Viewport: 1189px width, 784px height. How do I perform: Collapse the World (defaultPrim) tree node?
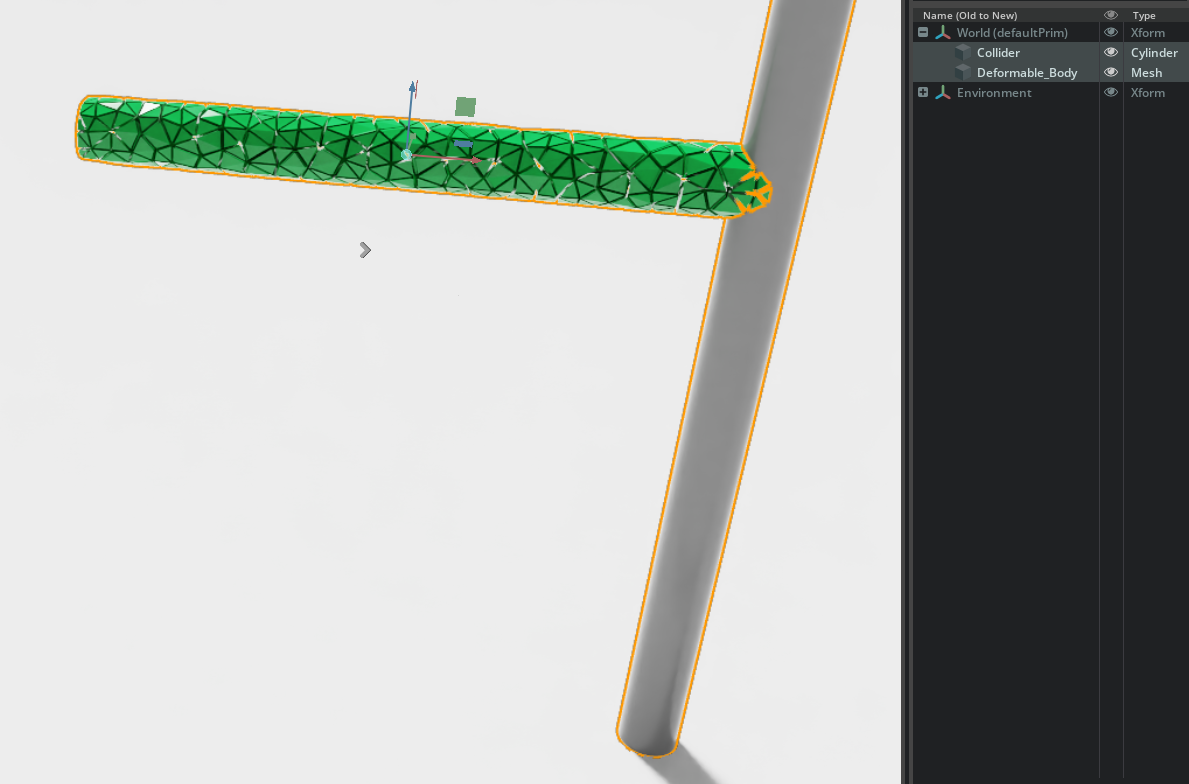922,32
